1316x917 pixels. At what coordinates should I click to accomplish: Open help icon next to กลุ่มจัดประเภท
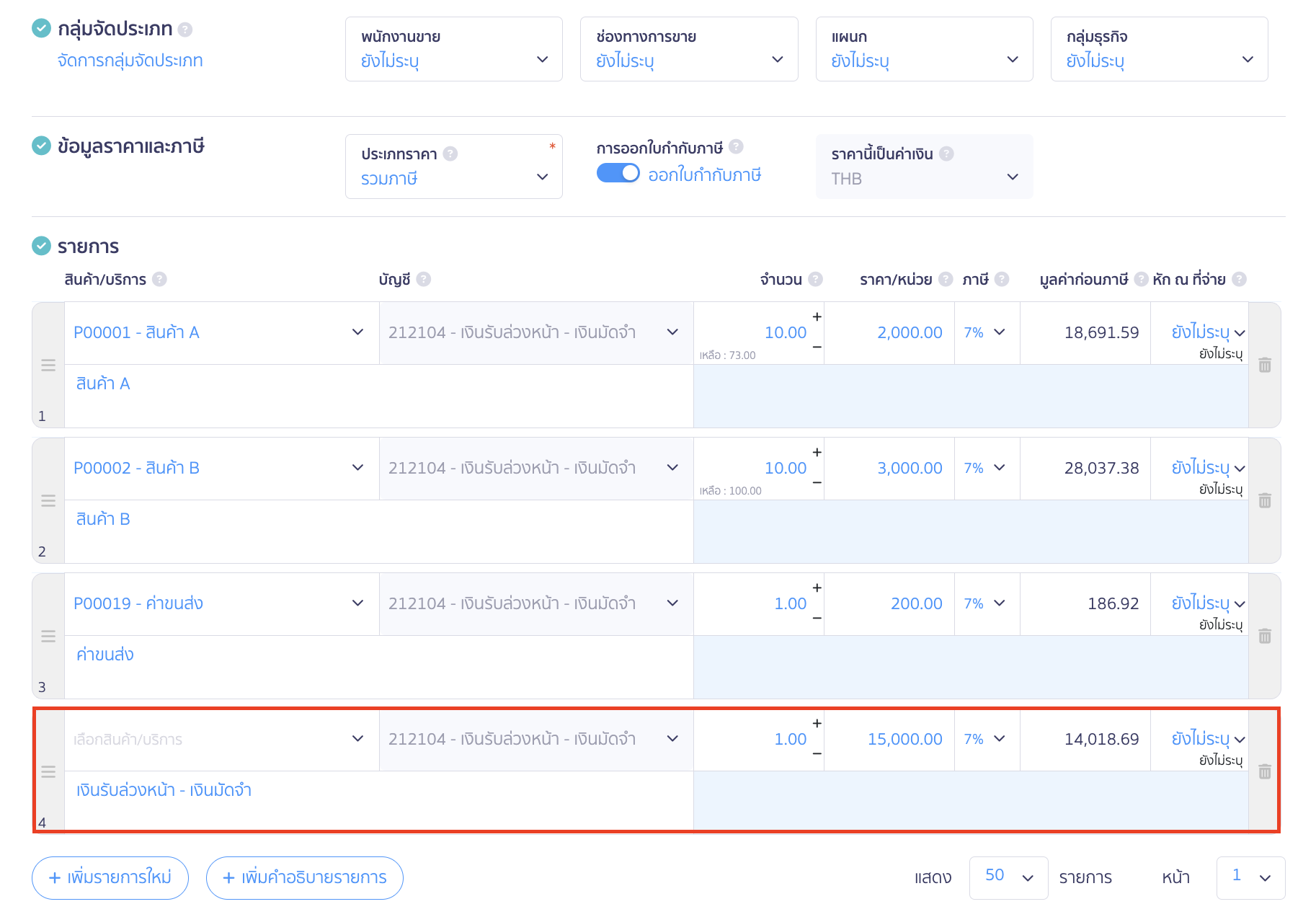point(185,30)
